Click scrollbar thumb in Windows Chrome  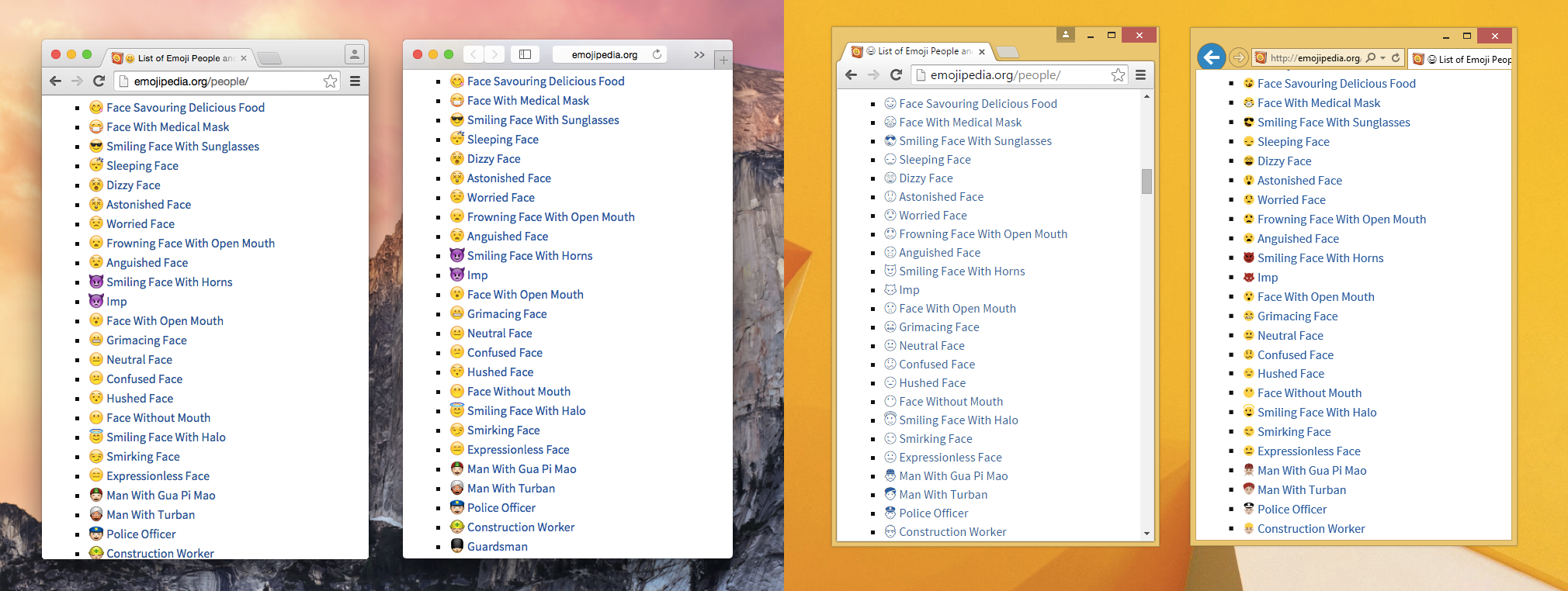pyautogui.click(x=1147, y=181)
